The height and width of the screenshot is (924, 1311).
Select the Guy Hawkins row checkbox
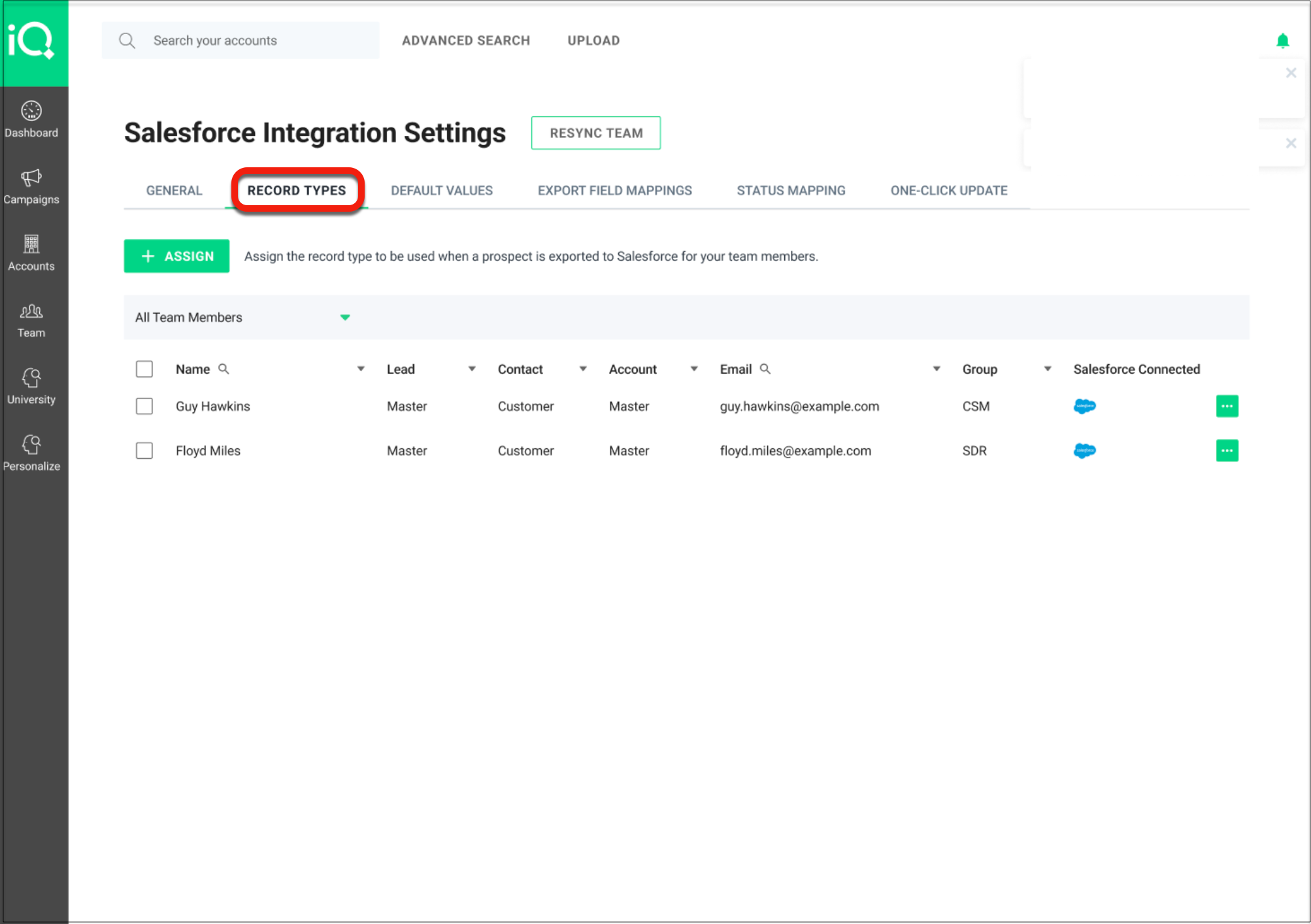point(144,406)
